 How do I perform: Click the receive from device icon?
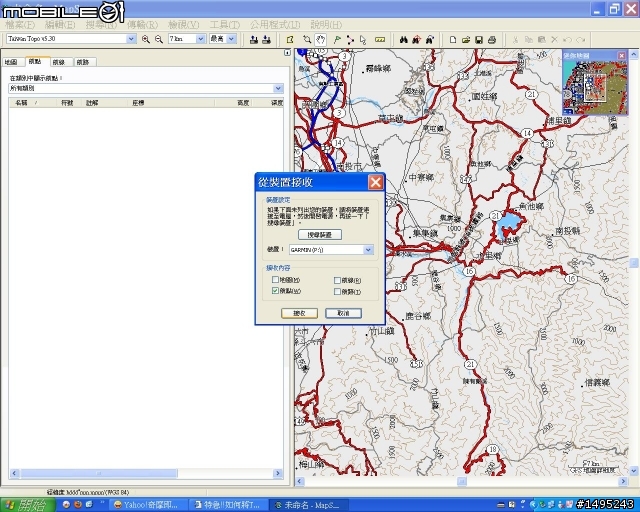coord(267,40)
